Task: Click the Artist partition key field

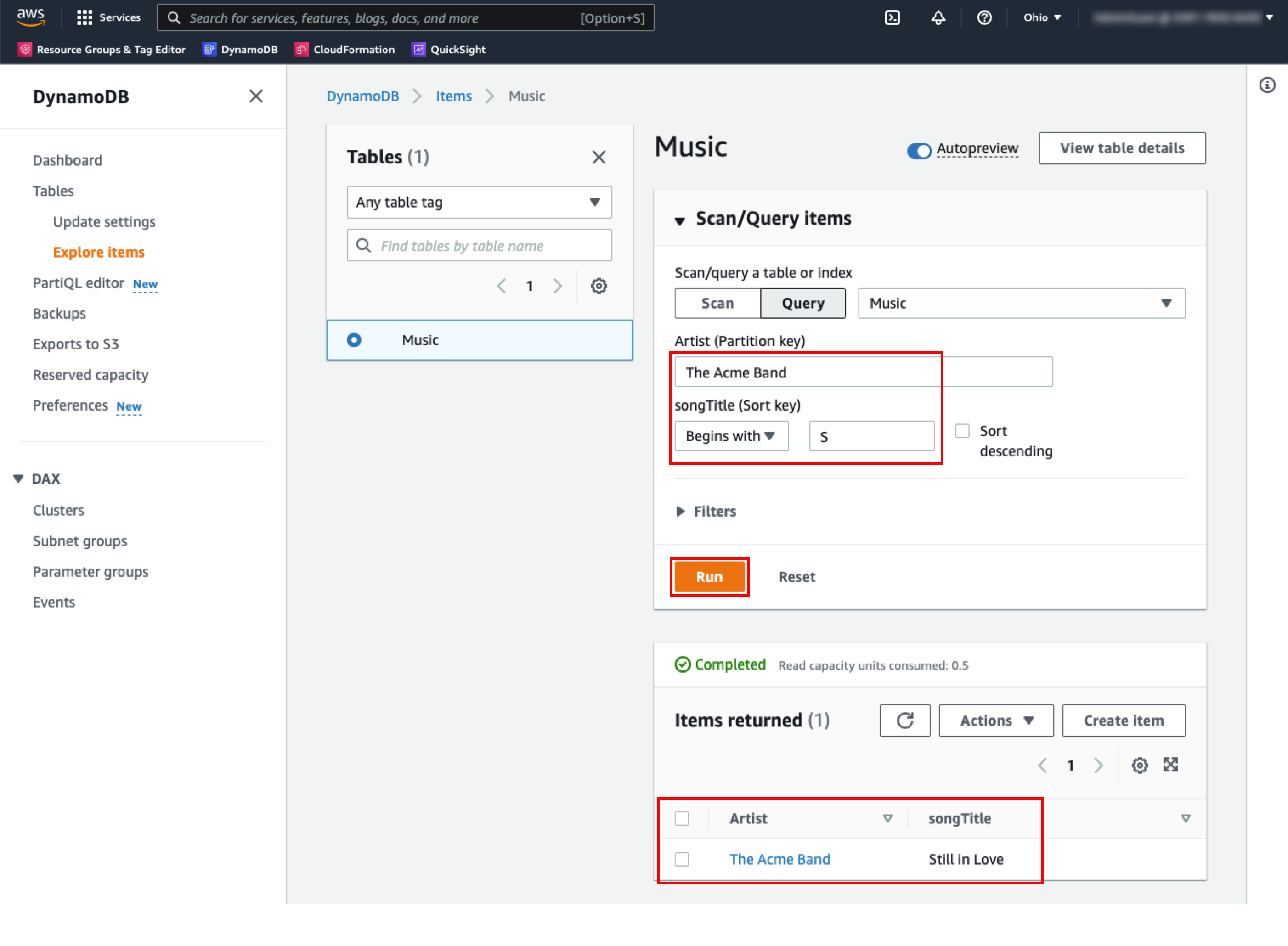Action: click(864, 372)
